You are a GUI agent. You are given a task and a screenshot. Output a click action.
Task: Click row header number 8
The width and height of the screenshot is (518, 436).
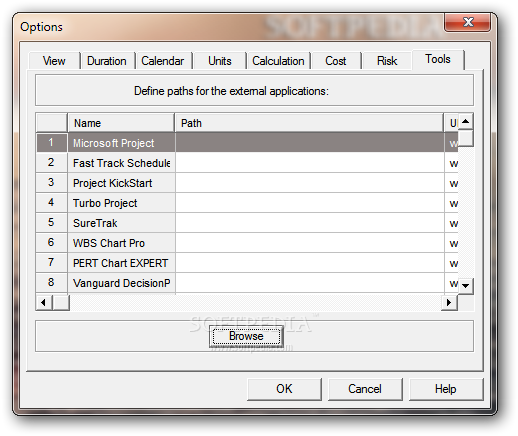[x=52, y=283]
